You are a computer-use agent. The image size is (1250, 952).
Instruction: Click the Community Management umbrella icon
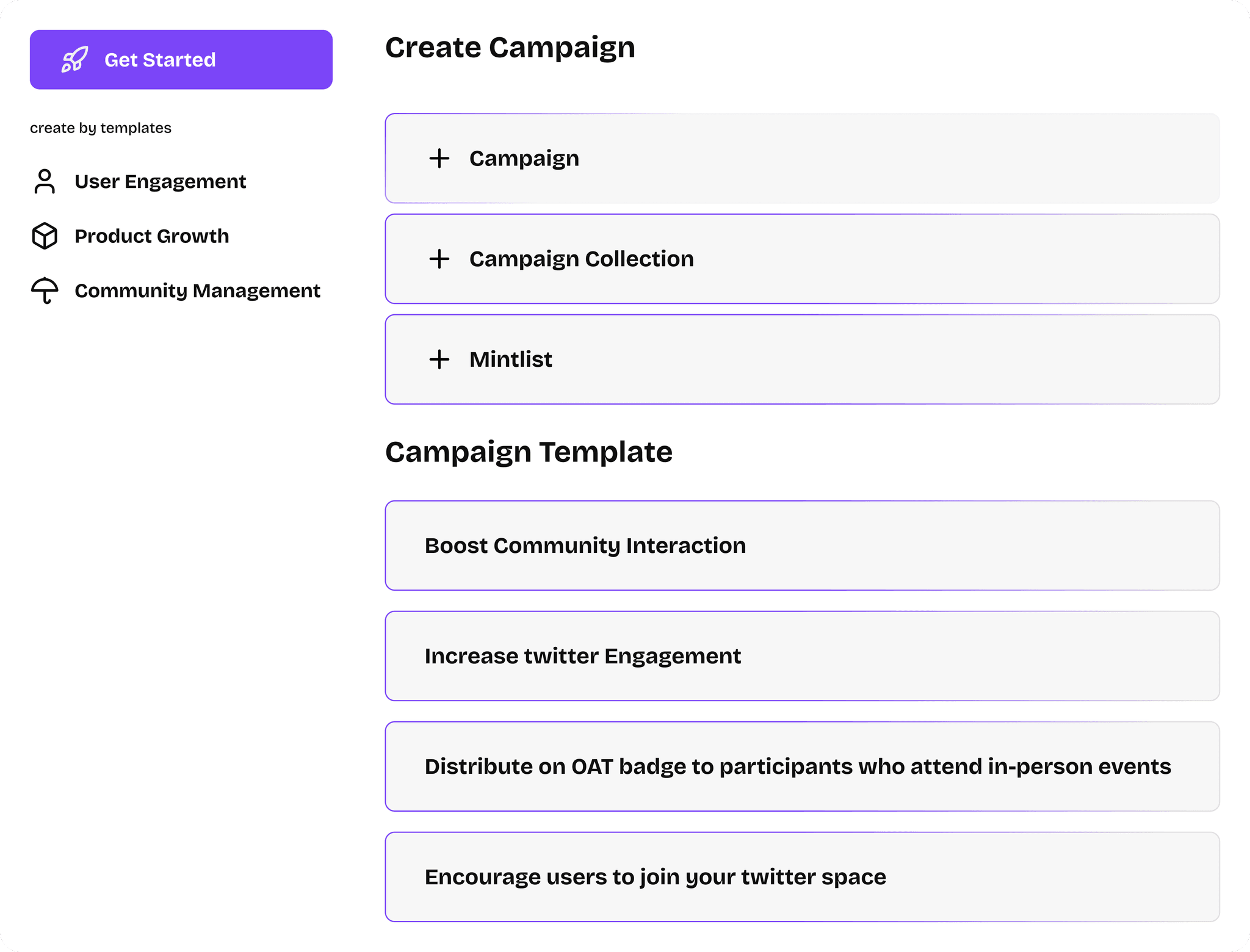45,290
